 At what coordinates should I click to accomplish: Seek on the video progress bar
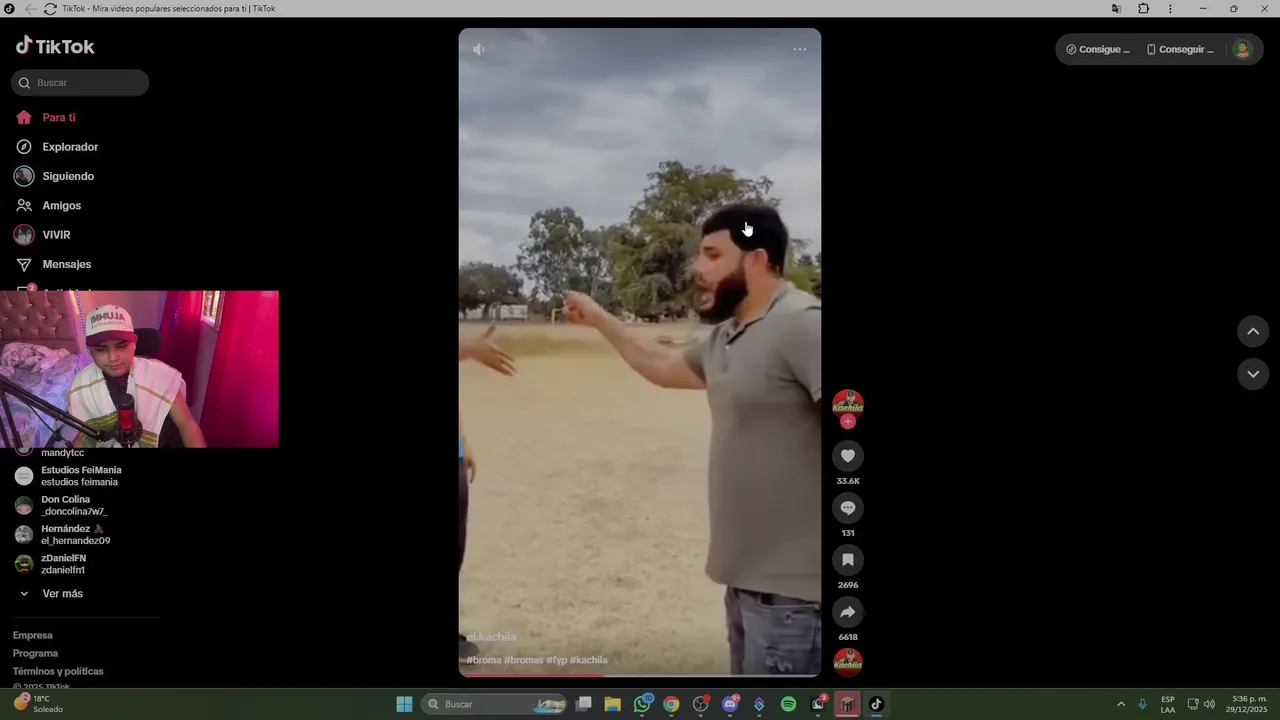coord(640,675)
